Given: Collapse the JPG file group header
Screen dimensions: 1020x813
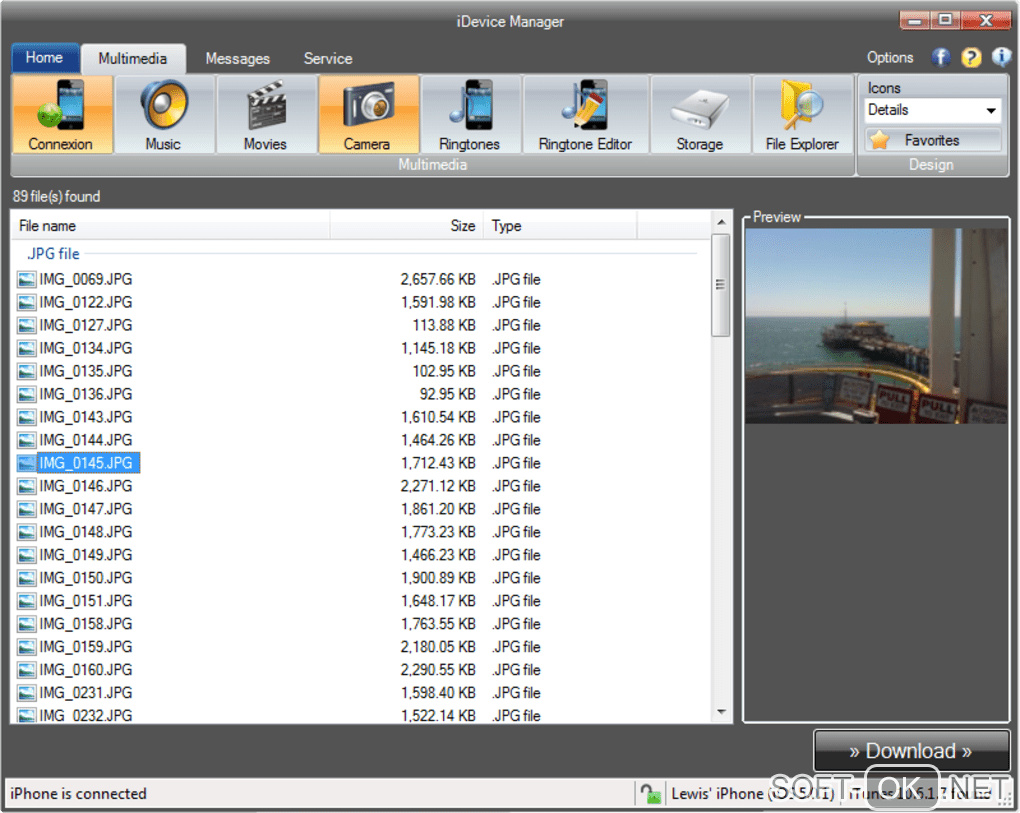Looking at the screenshot, I should pyautogui.click(x=53, y=254).
